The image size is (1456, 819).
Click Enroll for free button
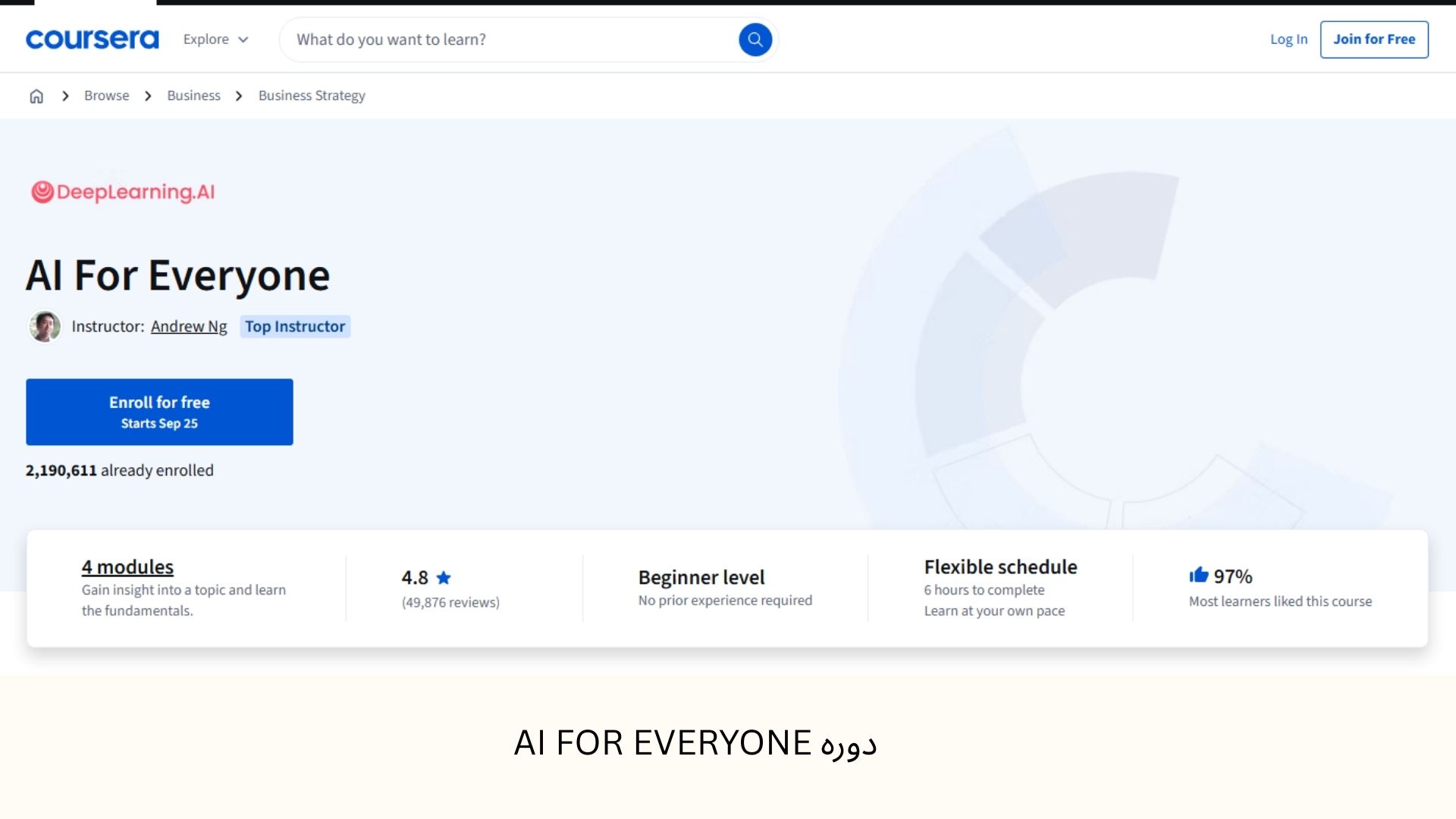[x=159, y=412]
